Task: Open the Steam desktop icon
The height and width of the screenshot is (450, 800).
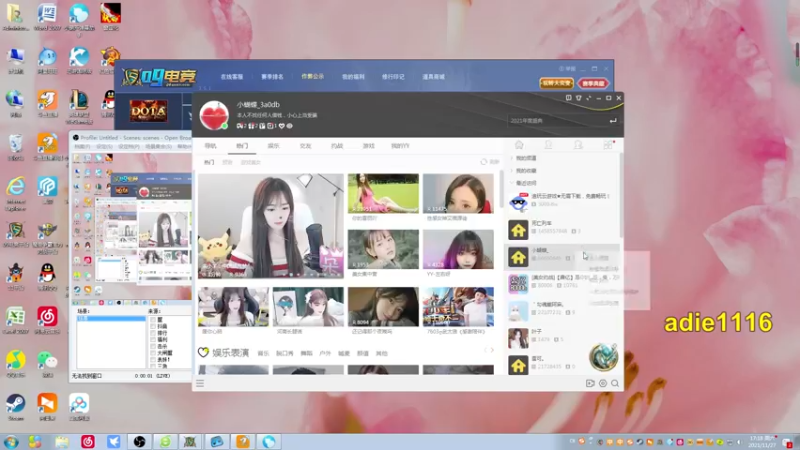Action: (15, 407)
